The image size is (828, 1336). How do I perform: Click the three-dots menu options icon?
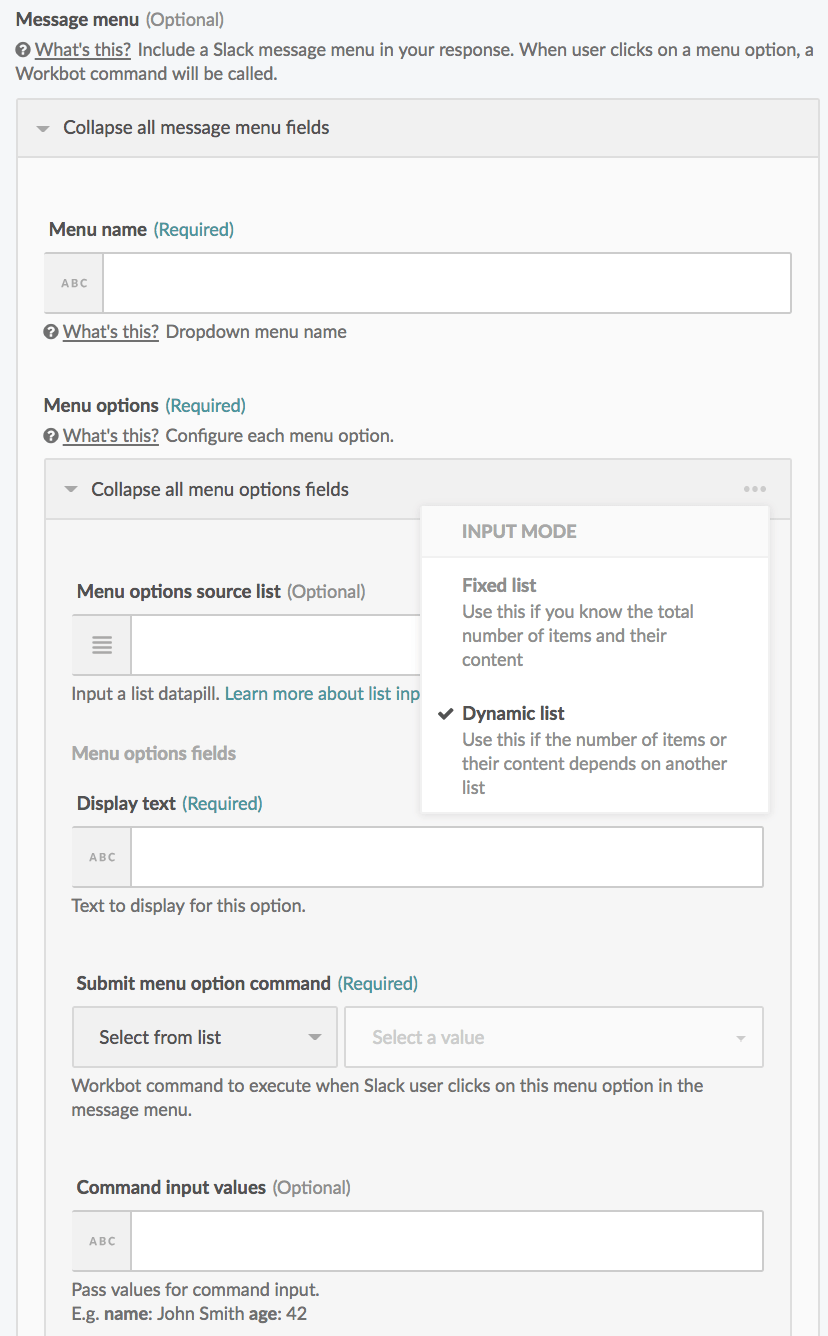pos(755,489)
